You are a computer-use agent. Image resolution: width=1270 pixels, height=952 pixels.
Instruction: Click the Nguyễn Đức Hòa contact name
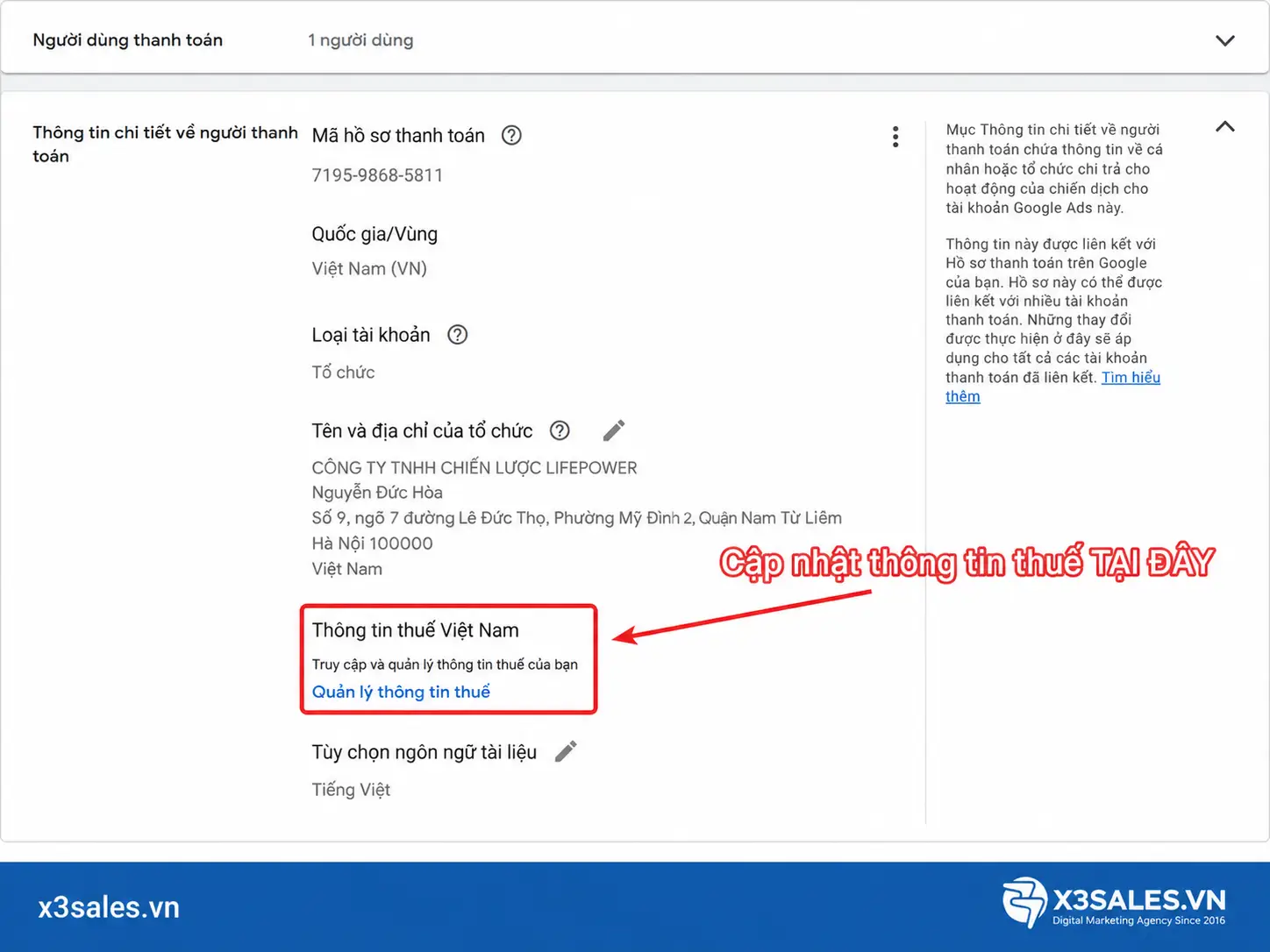click(x=377, y=493)
